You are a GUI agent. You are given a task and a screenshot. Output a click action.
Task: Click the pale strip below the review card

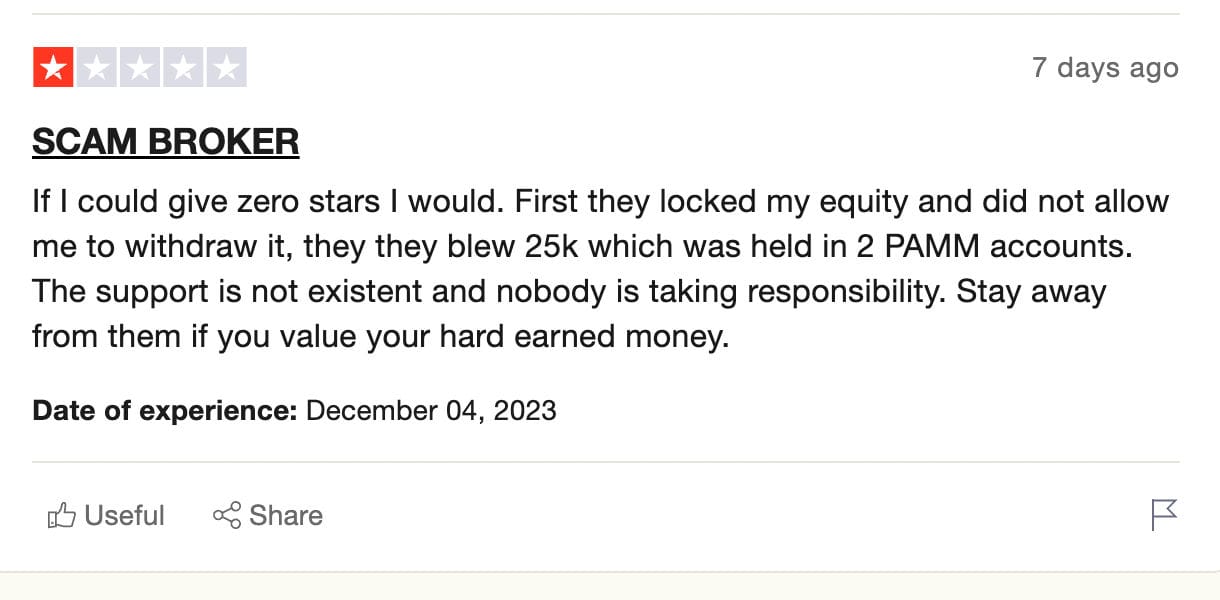coord(610,587)
